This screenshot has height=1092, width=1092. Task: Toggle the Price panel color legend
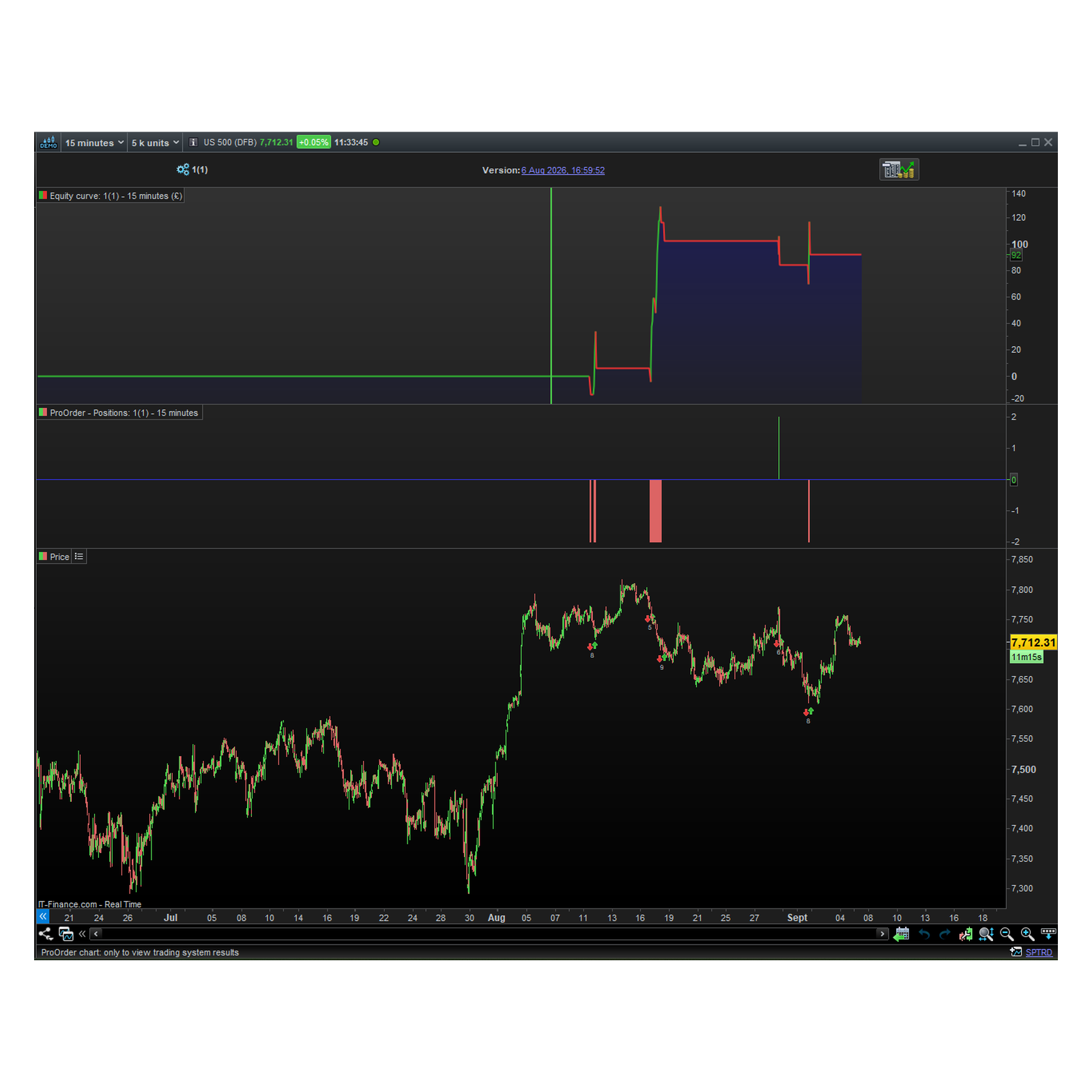tap(43, 557)
